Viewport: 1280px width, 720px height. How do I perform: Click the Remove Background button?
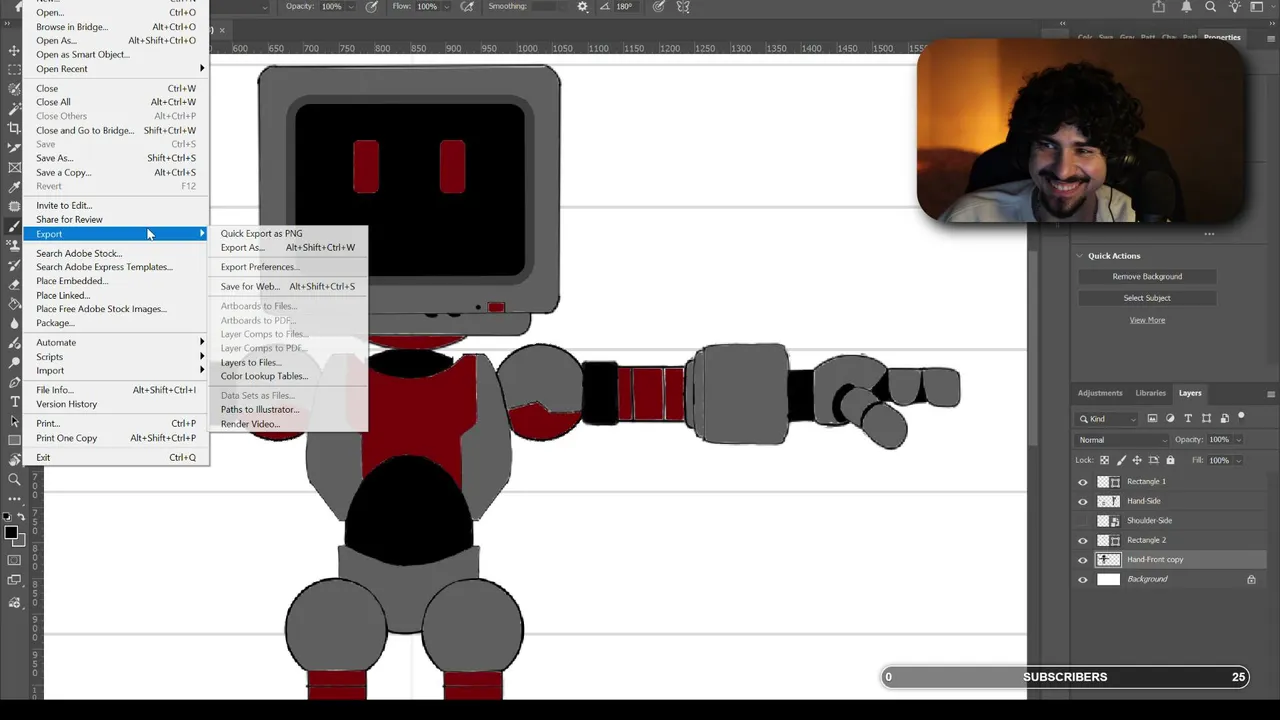click(x=1147, y=277)
